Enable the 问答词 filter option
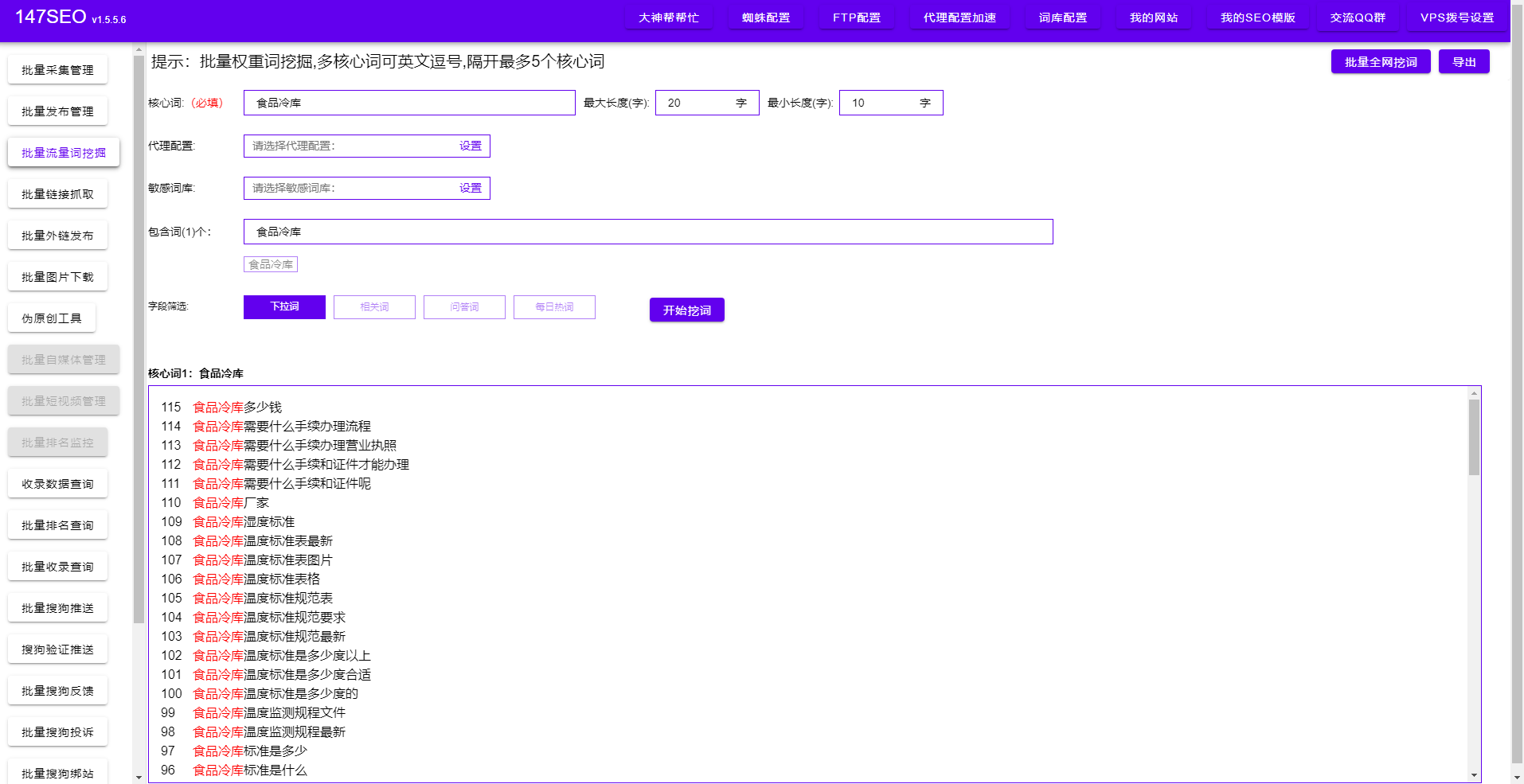Screen dimensions: 1524x784 464,307
